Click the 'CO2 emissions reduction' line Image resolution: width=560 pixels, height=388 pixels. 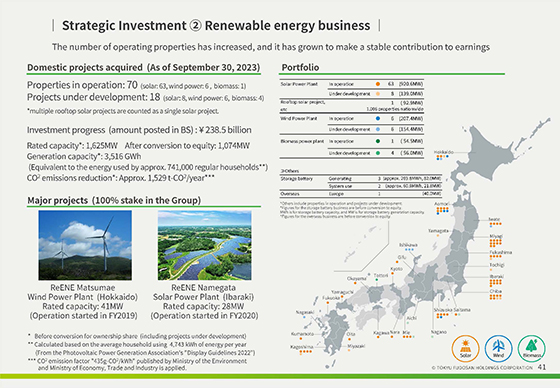coord(121,178)
